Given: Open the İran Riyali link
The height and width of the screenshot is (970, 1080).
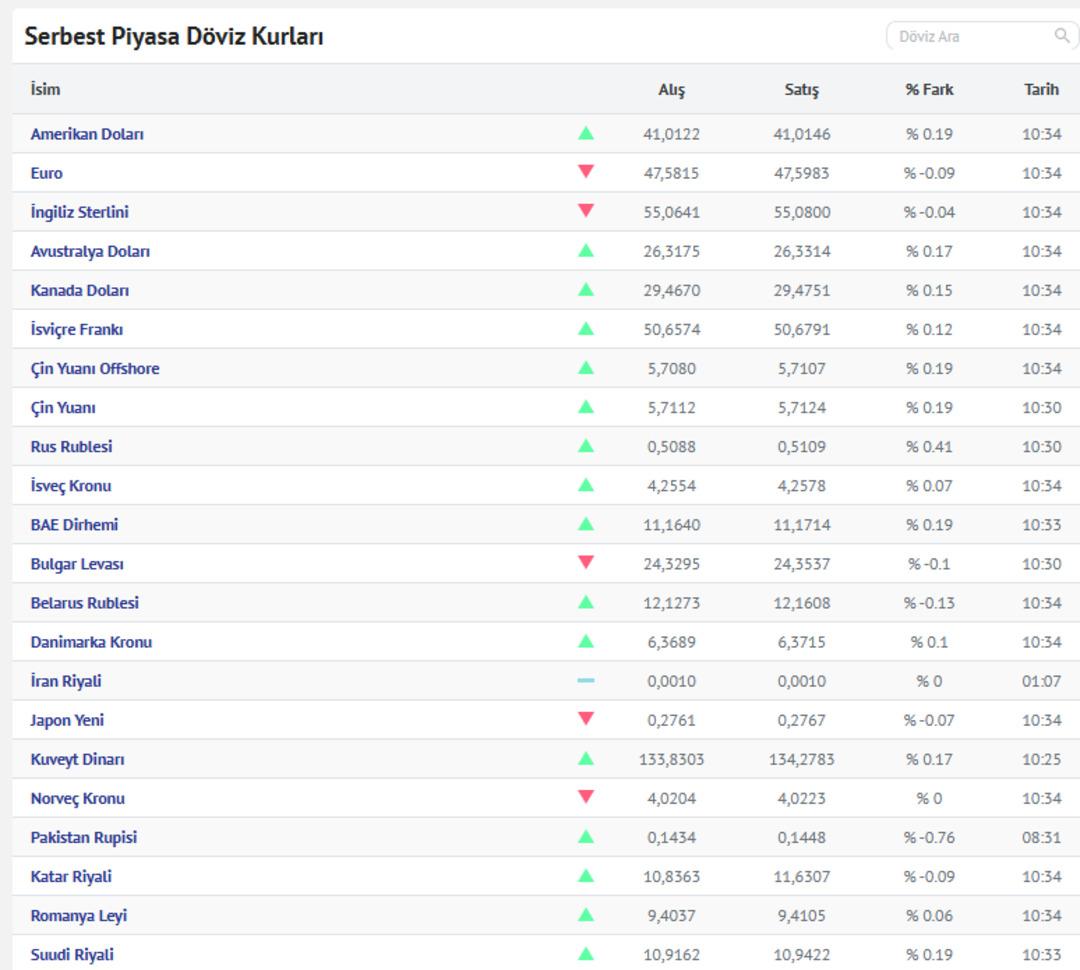Looking at the screenshot, I should coord(66,681).
